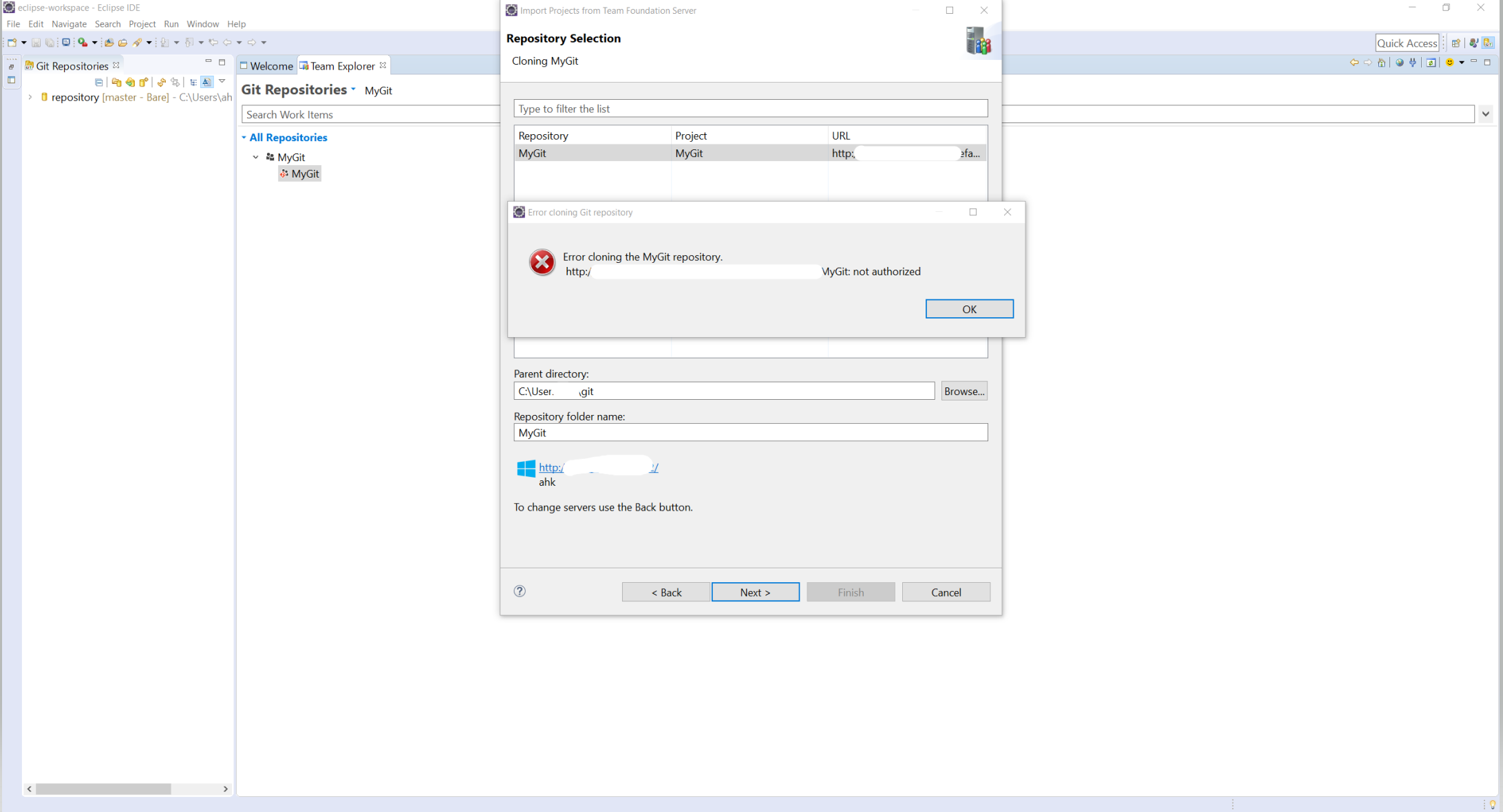Click OK in the error dialog
This screenshot has height=812, width=1503.
coord(969,309)
